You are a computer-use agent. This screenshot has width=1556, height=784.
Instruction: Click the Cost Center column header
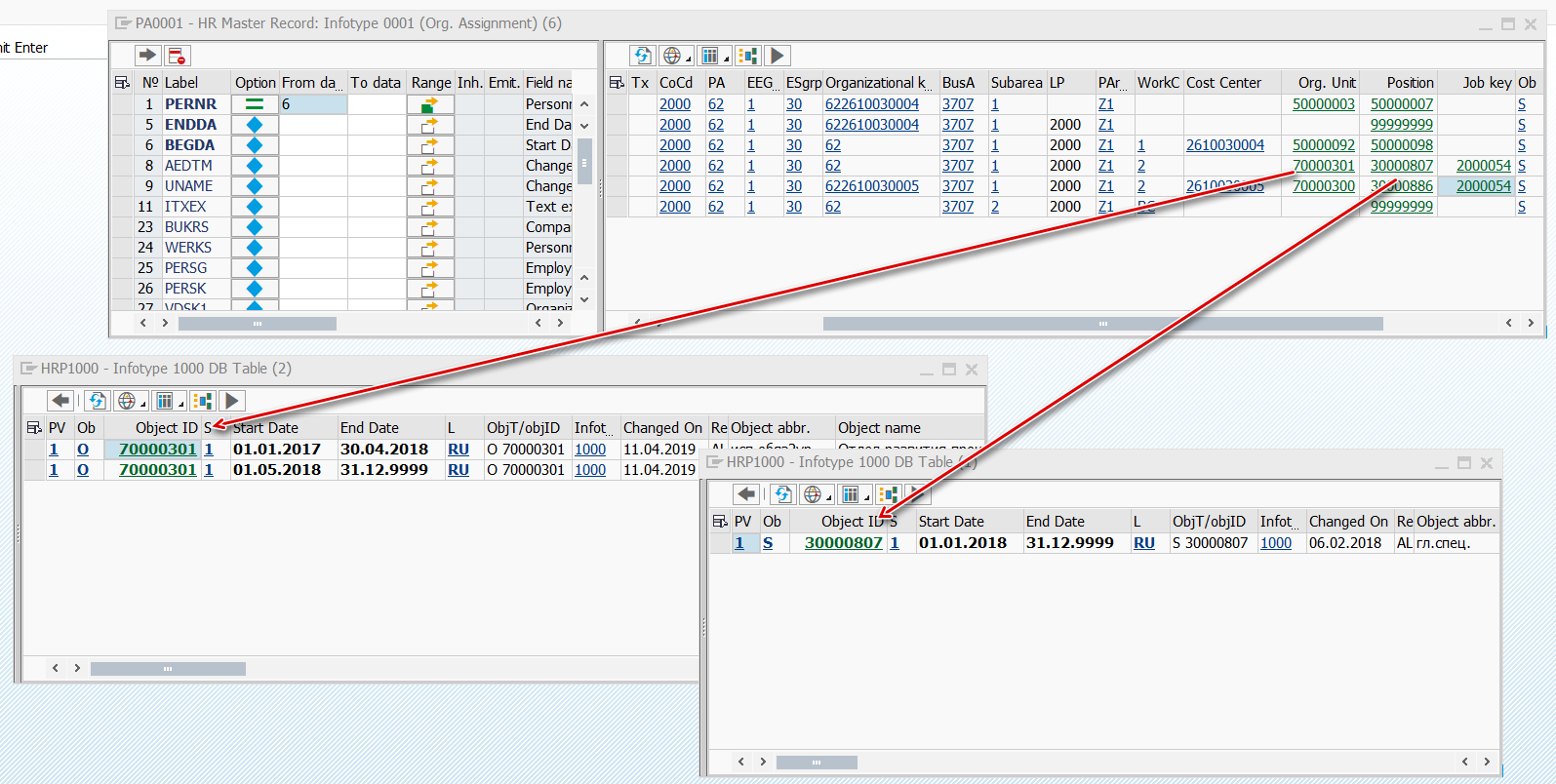tap(1232, 83)
